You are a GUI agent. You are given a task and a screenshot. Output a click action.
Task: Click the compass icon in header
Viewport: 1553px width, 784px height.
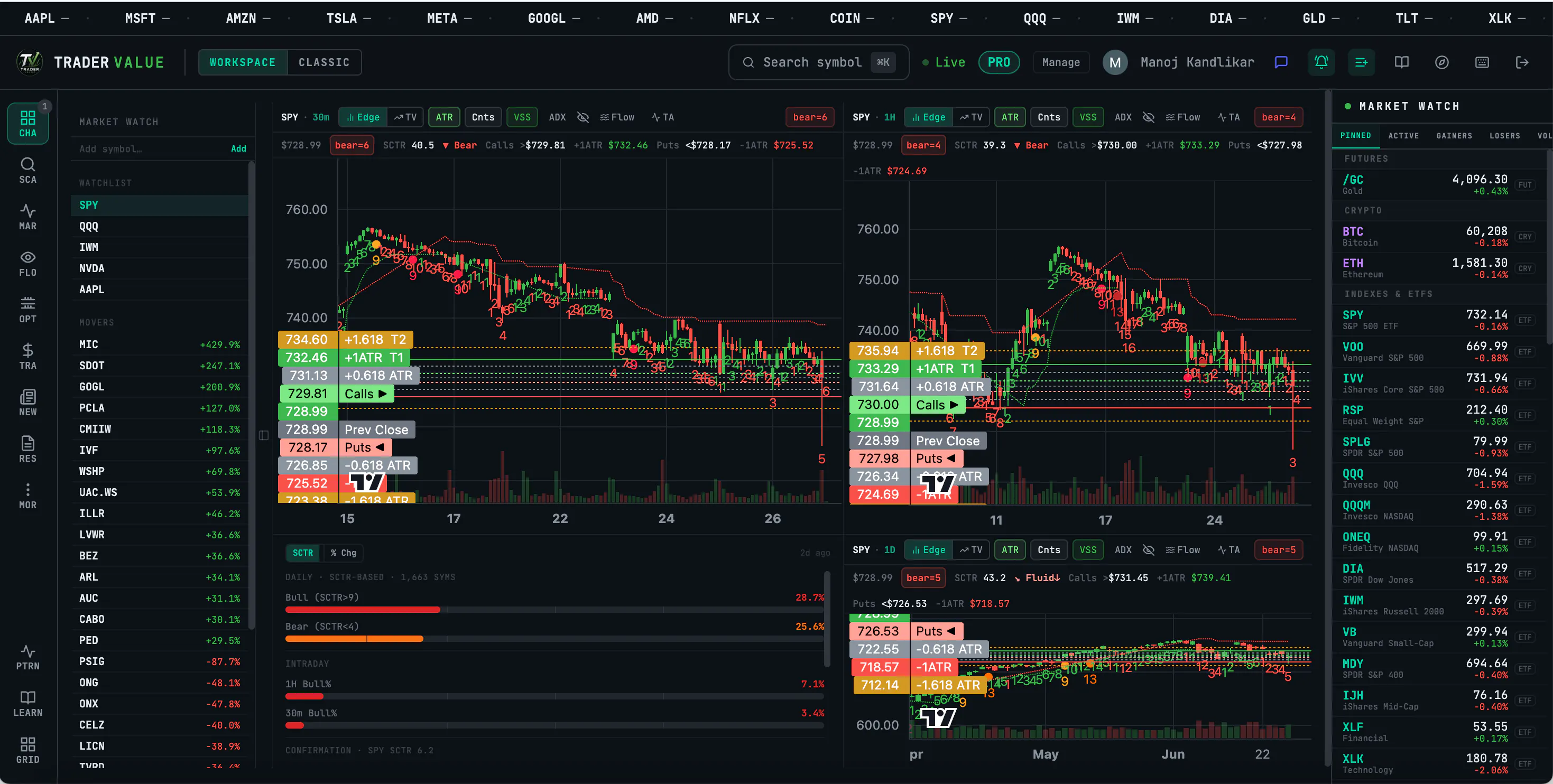(1441, 62)
